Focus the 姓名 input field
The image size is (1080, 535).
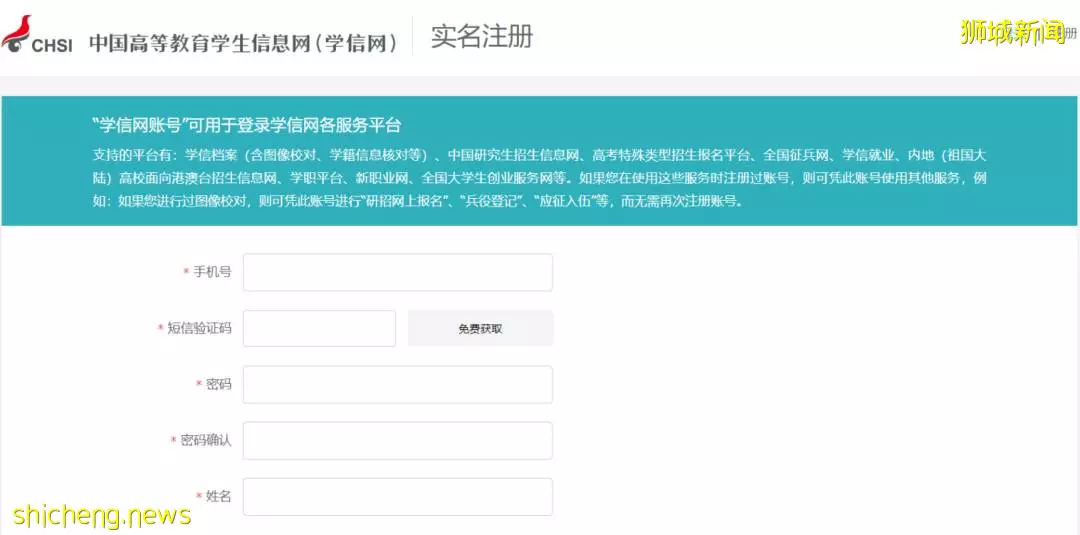click(397, 496)
